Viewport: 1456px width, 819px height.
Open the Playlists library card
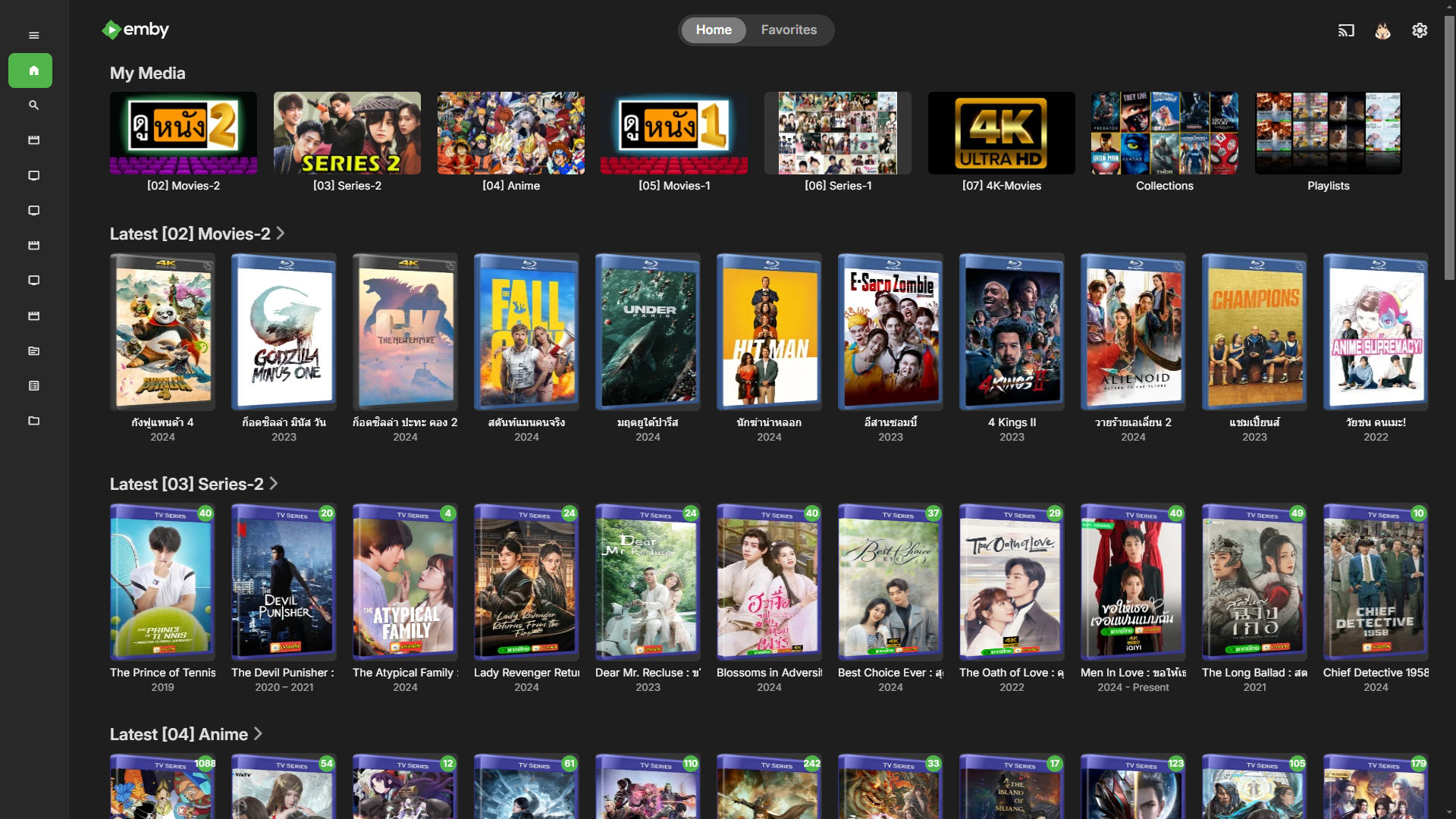1329,133
